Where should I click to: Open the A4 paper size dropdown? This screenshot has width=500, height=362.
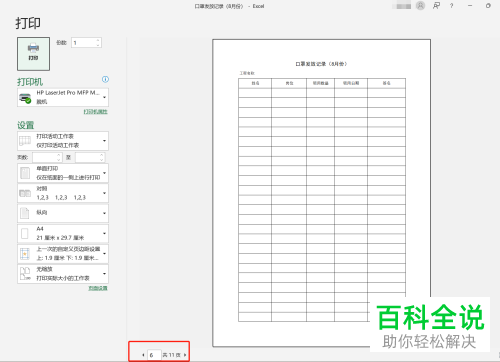(63, 233)
